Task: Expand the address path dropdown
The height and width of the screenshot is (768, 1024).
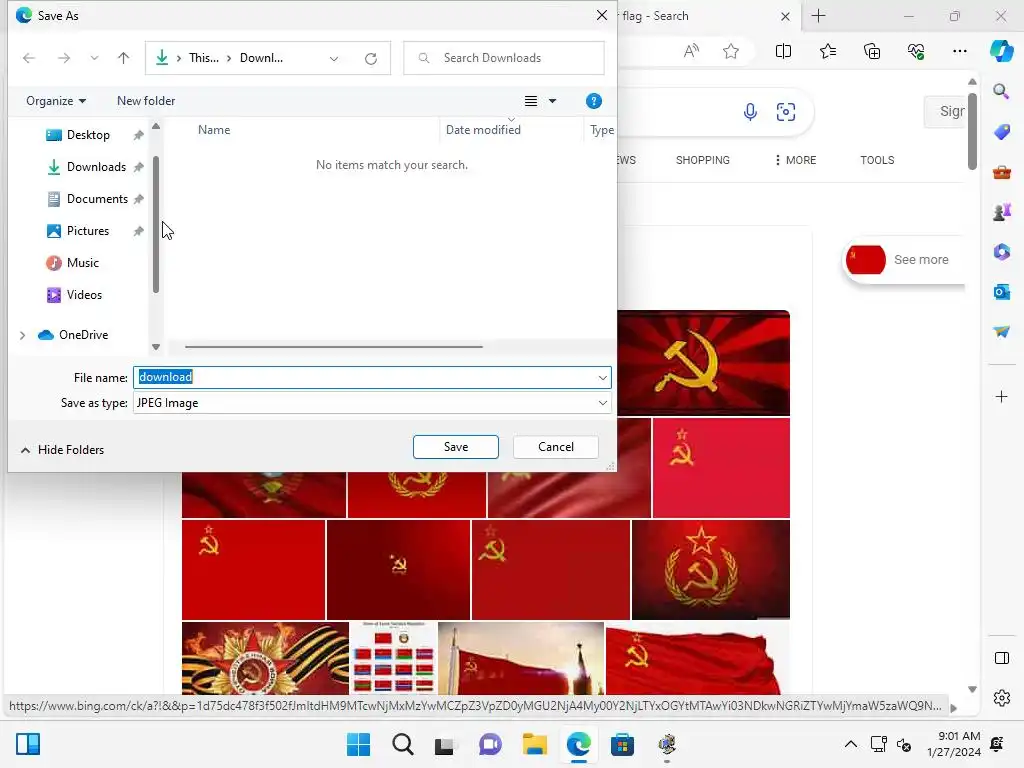Action: coord(334,59)
